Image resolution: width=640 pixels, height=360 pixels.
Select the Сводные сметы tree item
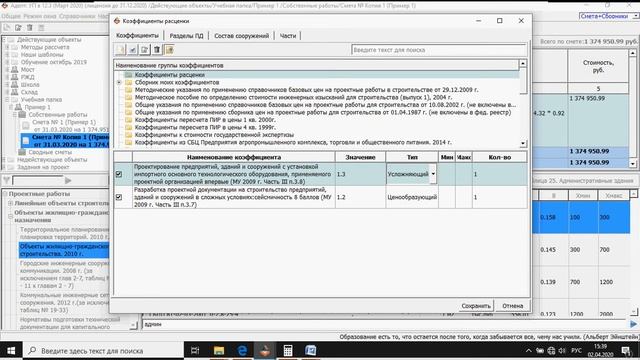50,152
